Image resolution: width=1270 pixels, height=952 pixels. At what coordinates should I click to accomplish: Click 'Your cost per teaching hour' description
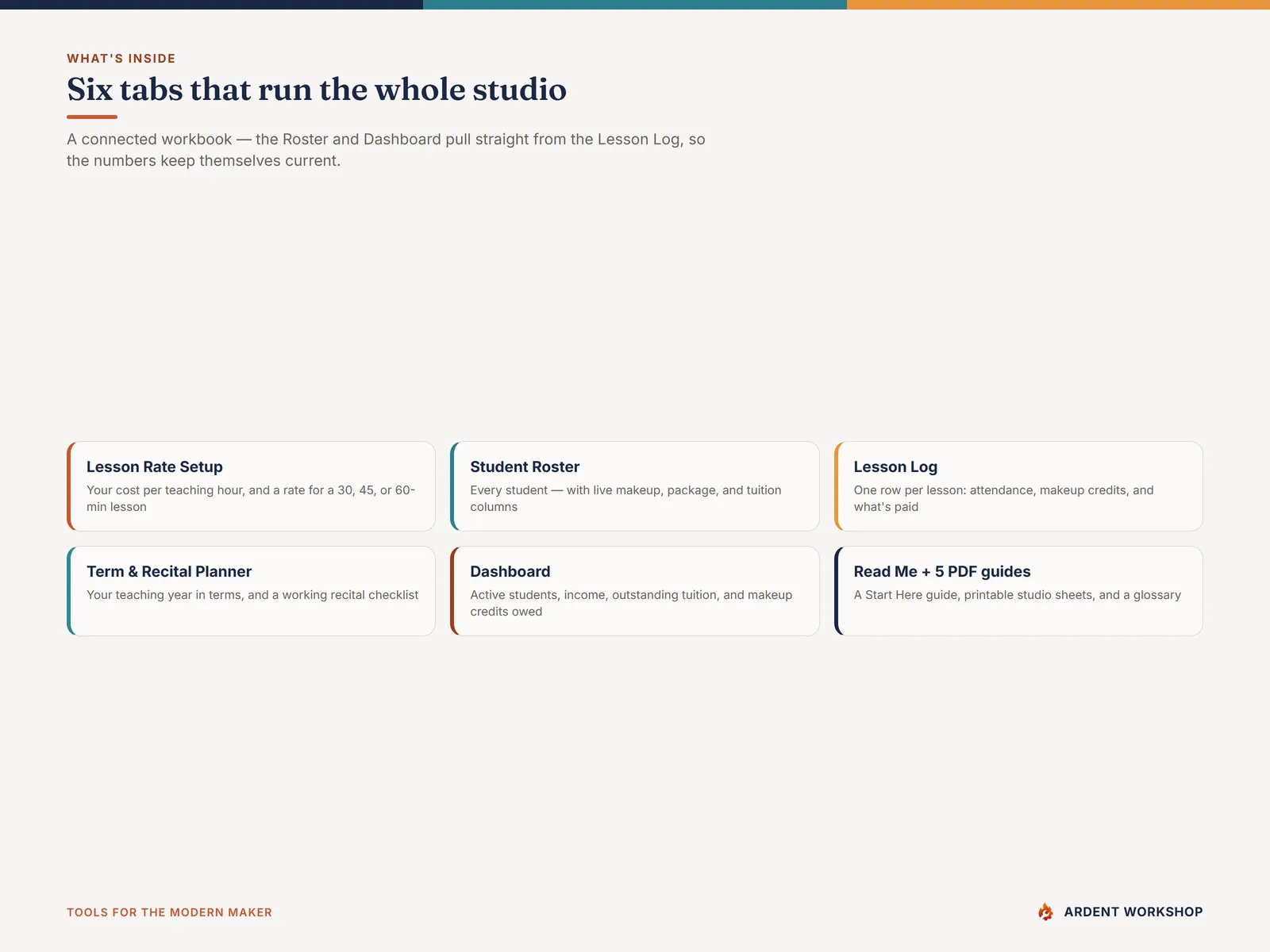pos(251,498)
